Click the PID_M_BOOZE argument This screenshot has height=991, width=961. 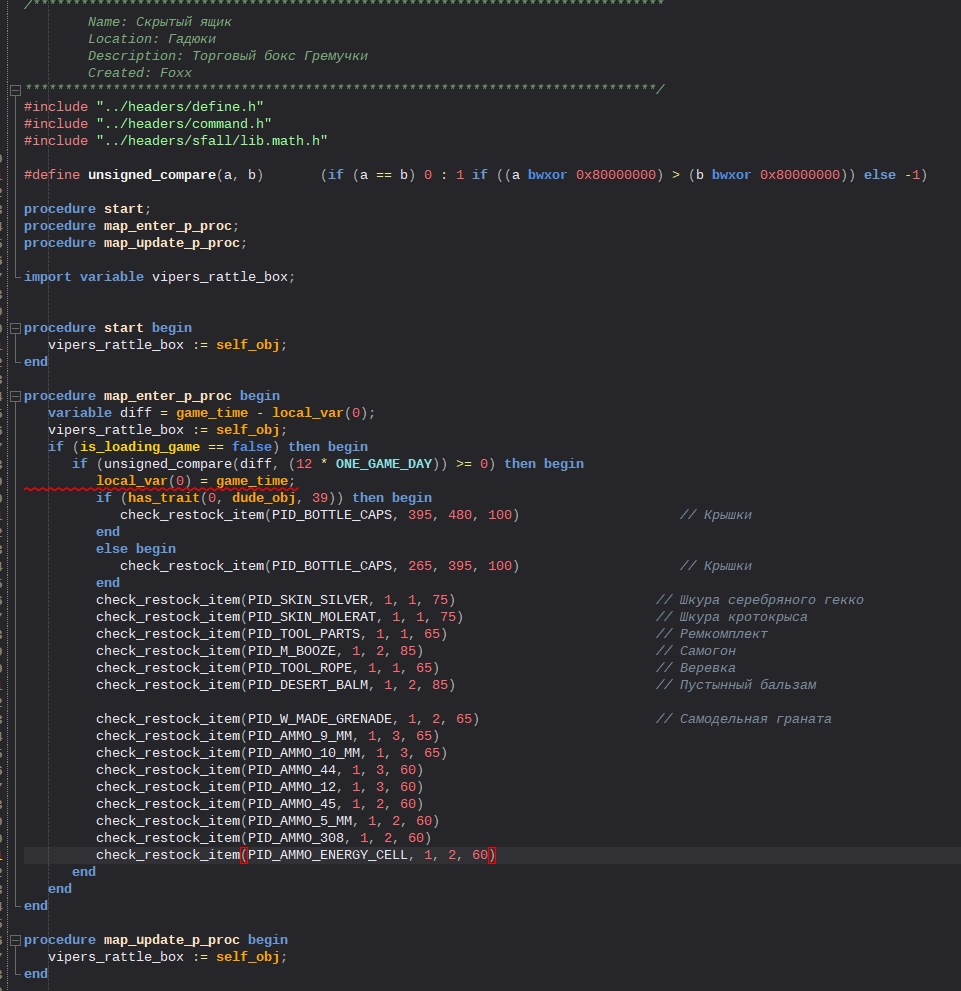click(x=292, y=652)
